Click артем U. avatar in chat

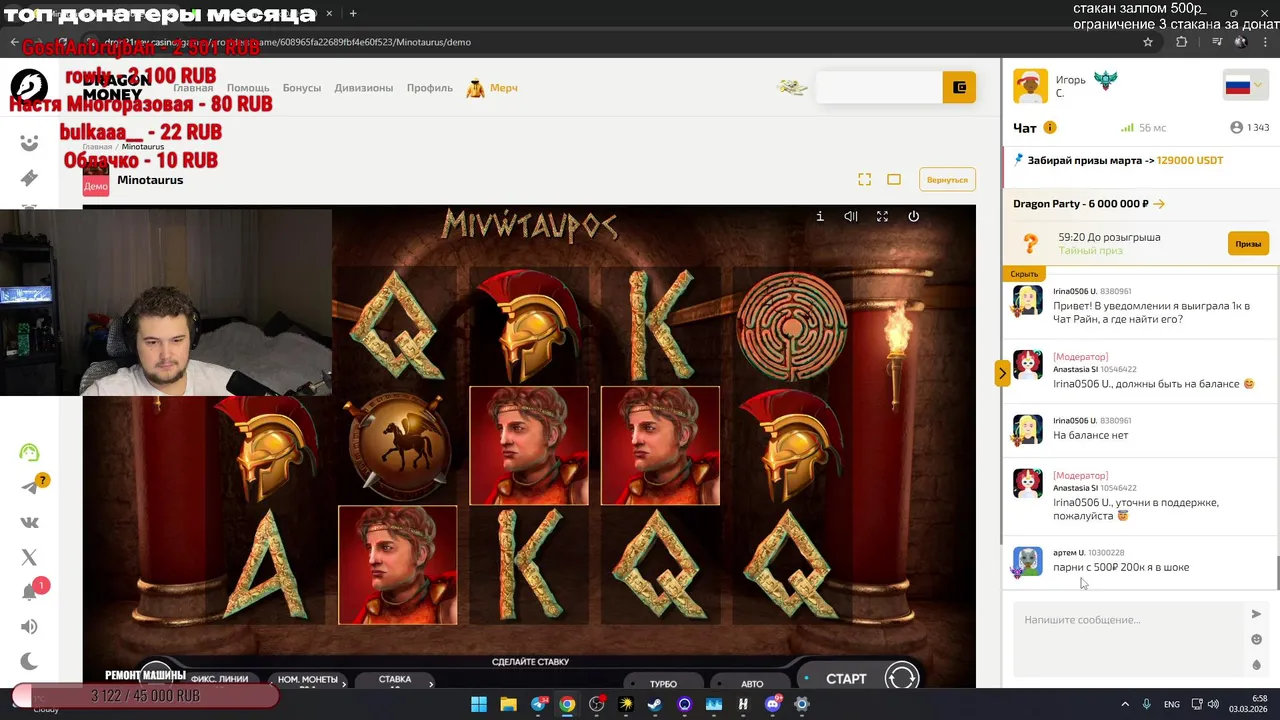[x=1028, y=561]
